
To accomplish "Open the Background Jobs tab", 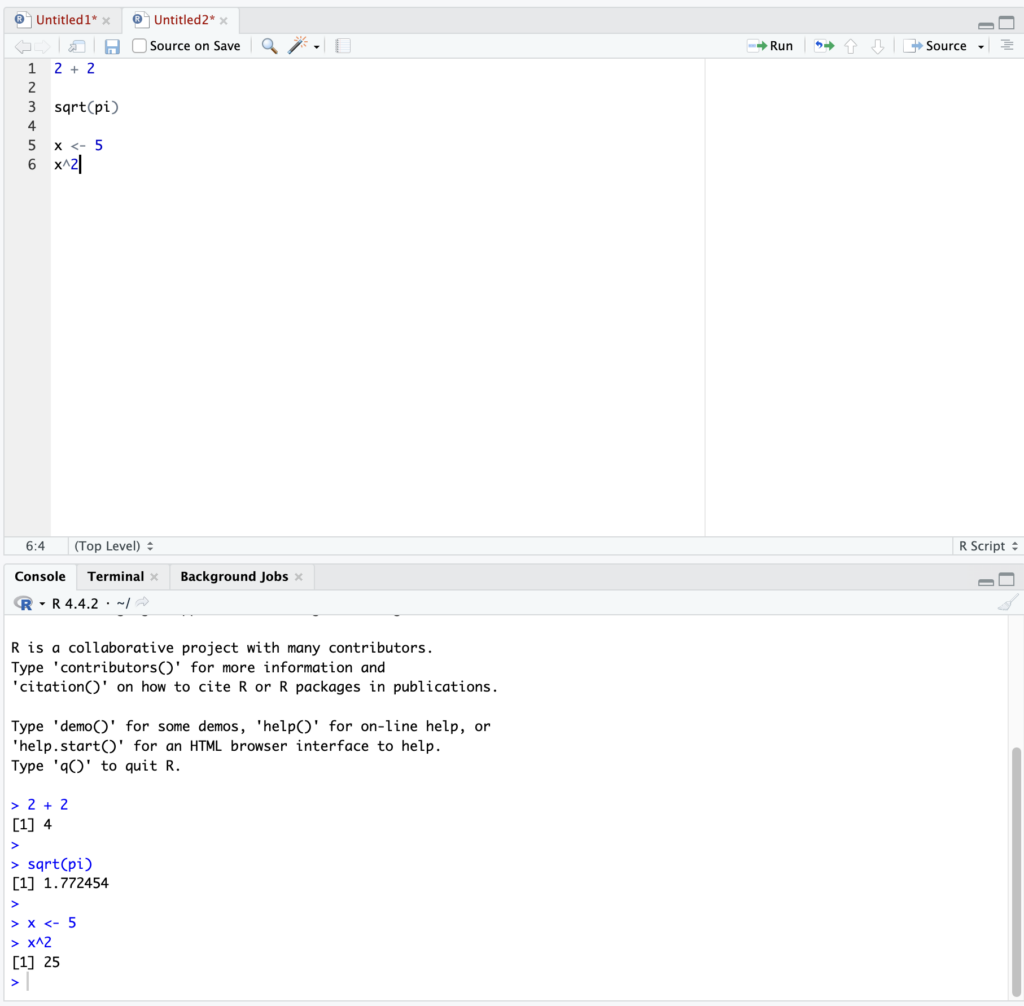I will click(233, 577).
